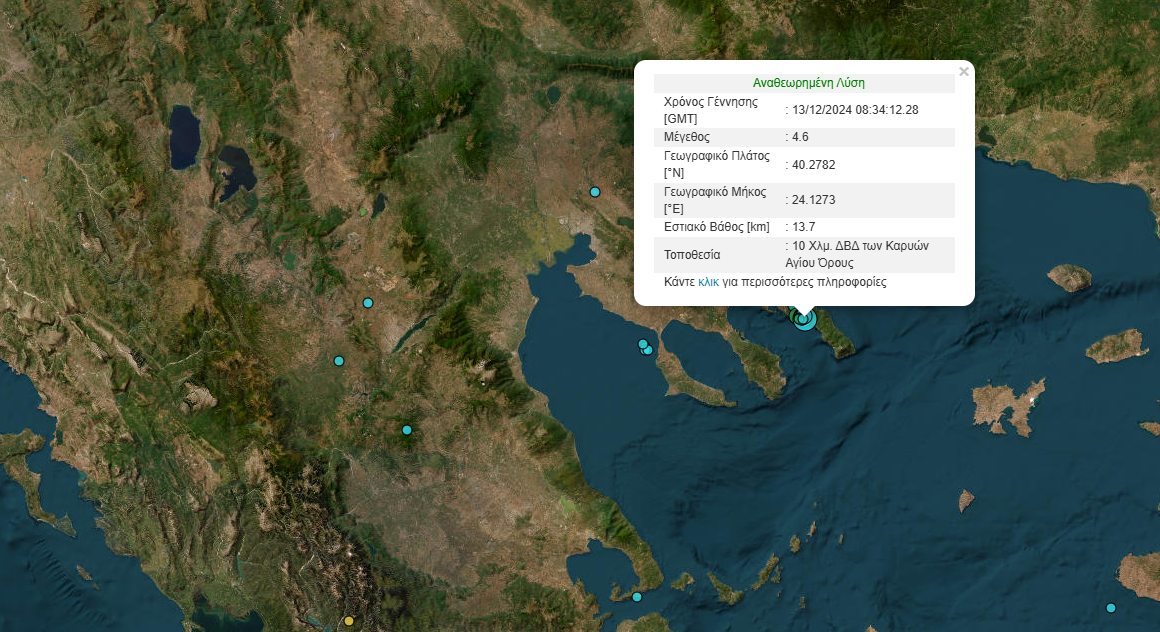1160x632 pixels.
Task: Click the large island southeast of the popup
Action: [x=1007, y=407]
